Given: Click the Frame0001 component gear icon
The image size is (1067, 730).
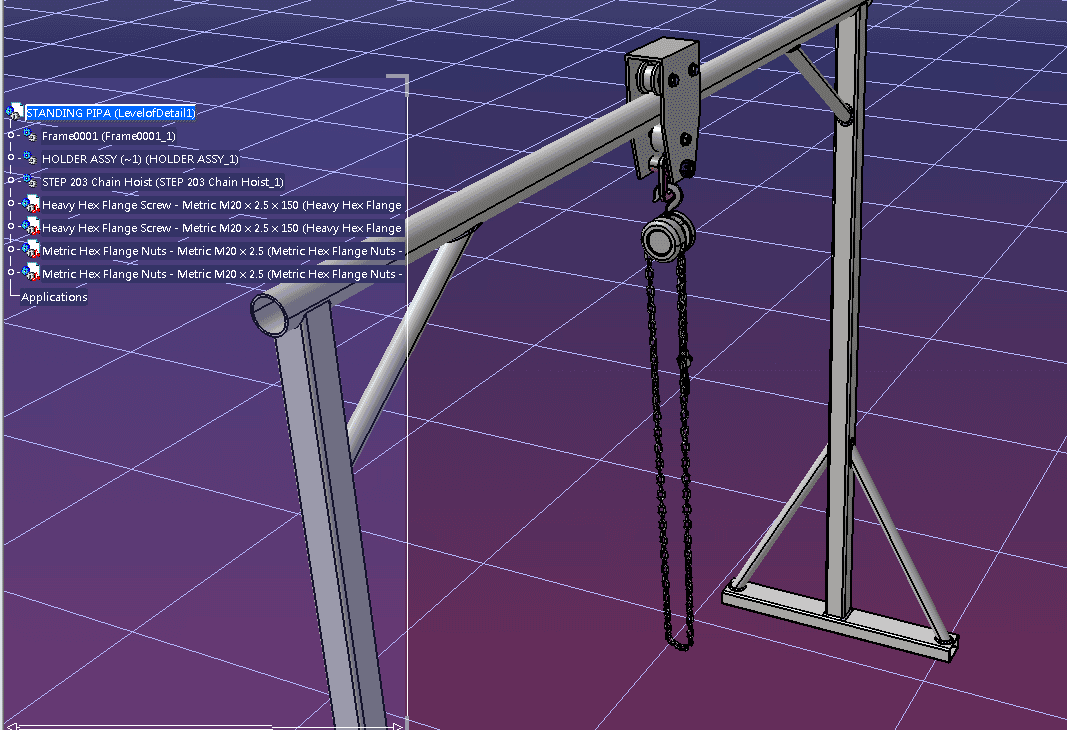Looking at the screenshot, I should pos(30,135).
